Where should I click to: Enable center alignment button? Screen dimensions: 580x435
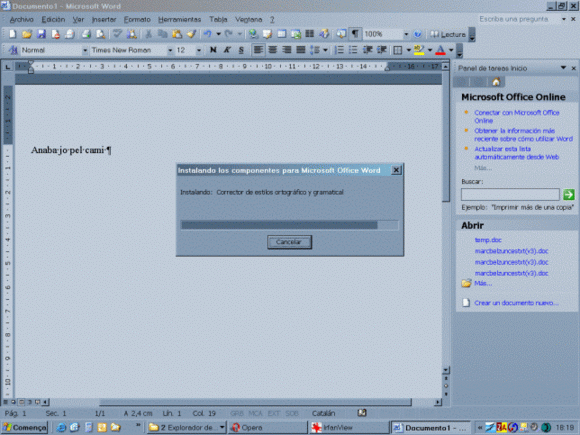(273, 50)
